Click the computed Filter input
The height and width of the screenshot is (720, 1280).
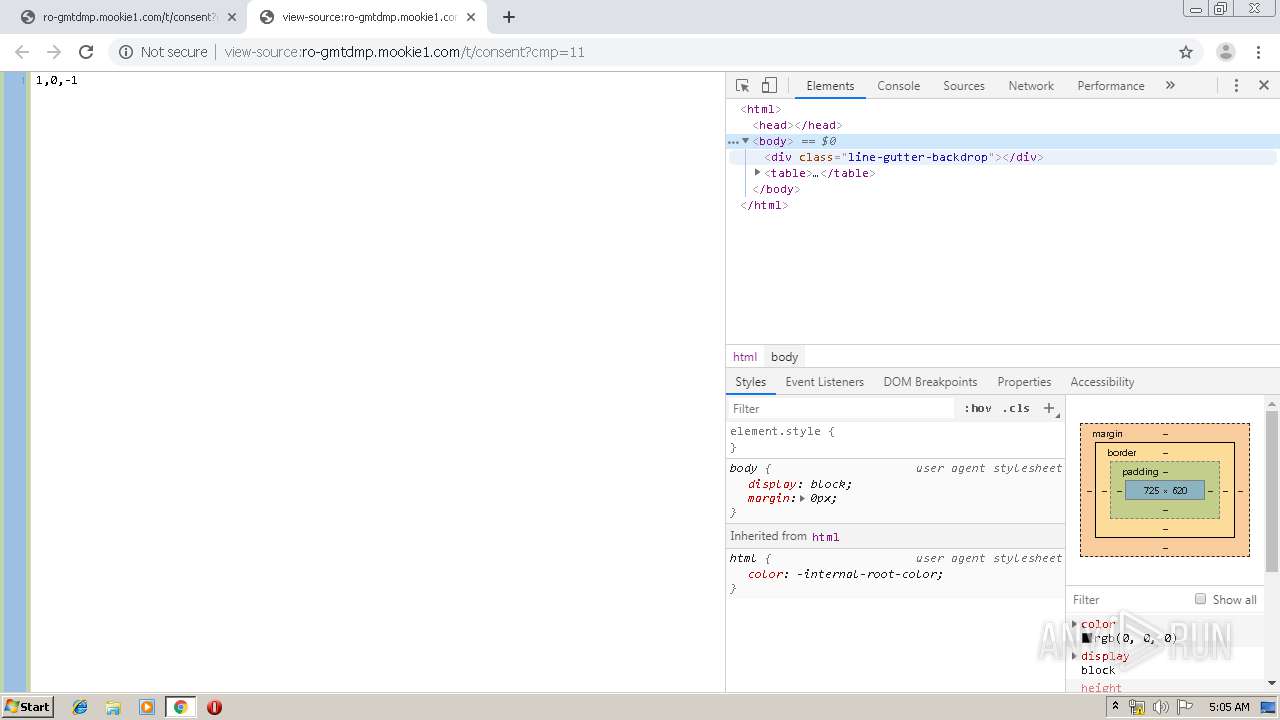(x=1128, y=599)
